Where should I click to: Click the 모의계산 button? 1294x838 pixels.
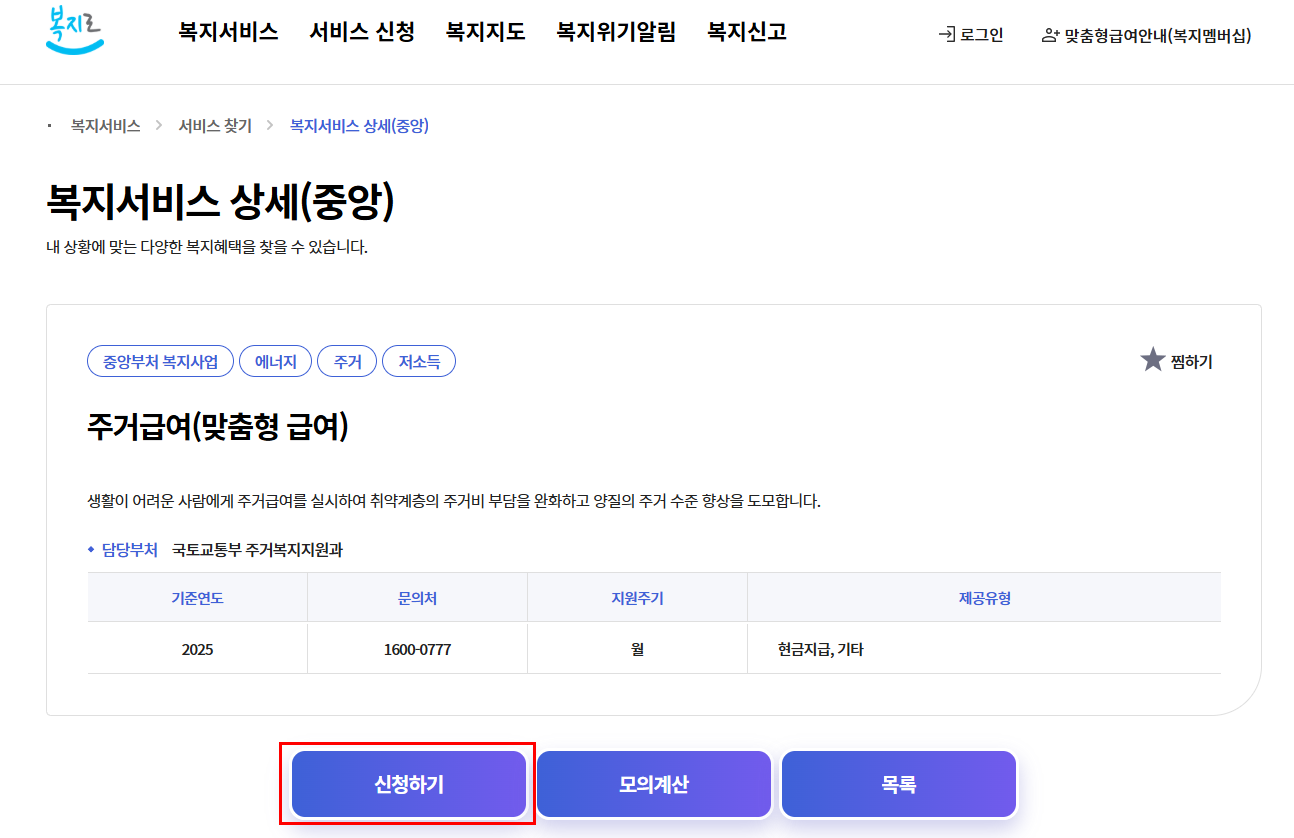coord(654,785)
